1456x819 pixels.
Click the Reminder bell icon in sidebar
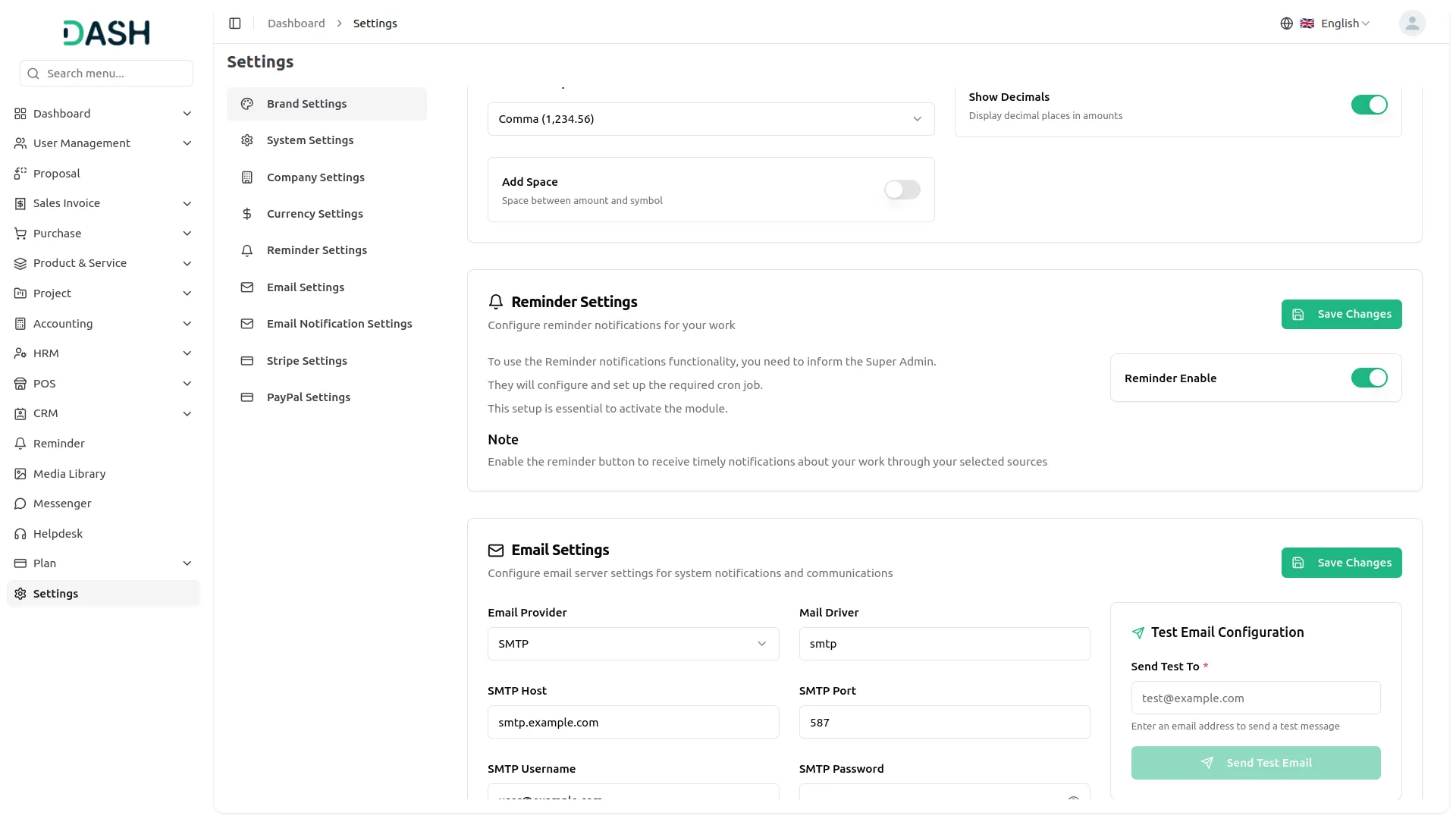[x=20, y=444]
